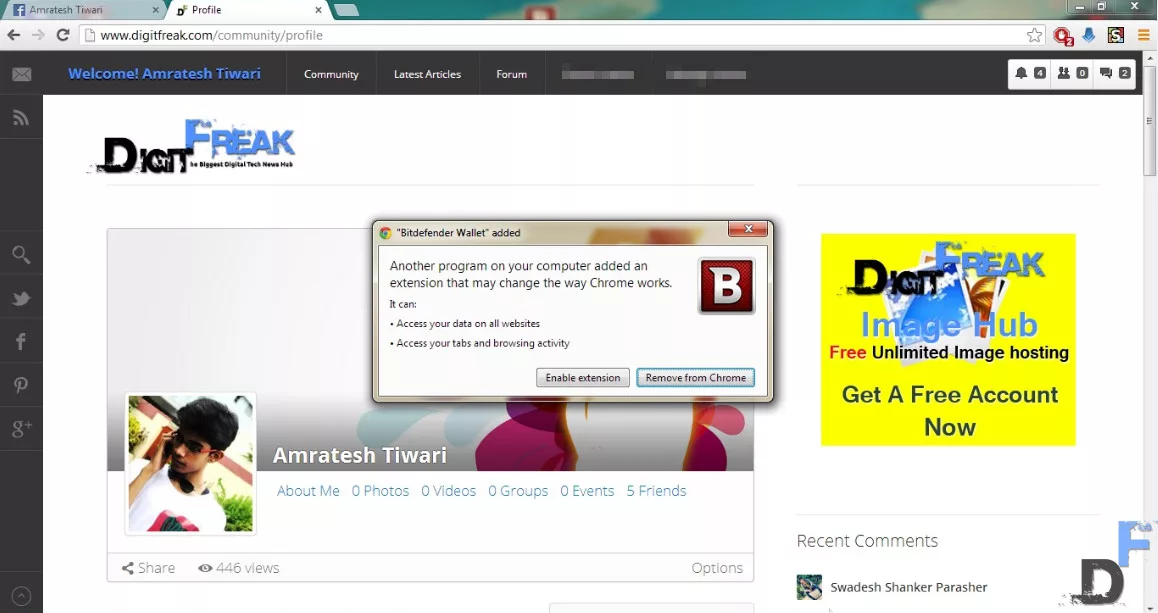Click Enable extension in the dialog
Viewport: 1158px width, 613px height.
pyautogui.click(x=583, y=377)
